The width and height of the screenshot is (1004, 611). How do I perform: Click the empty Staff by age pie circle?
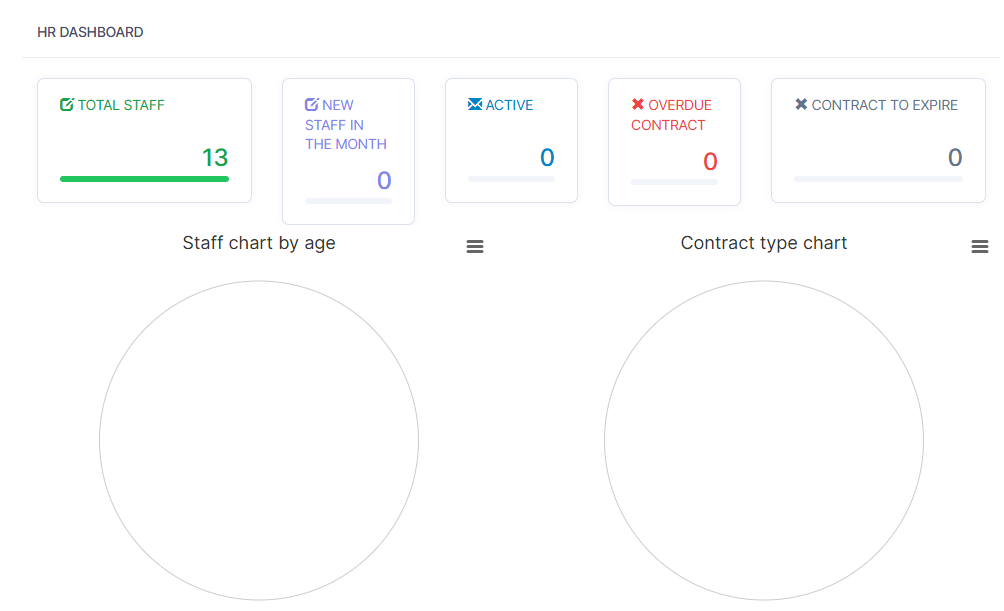259,440
